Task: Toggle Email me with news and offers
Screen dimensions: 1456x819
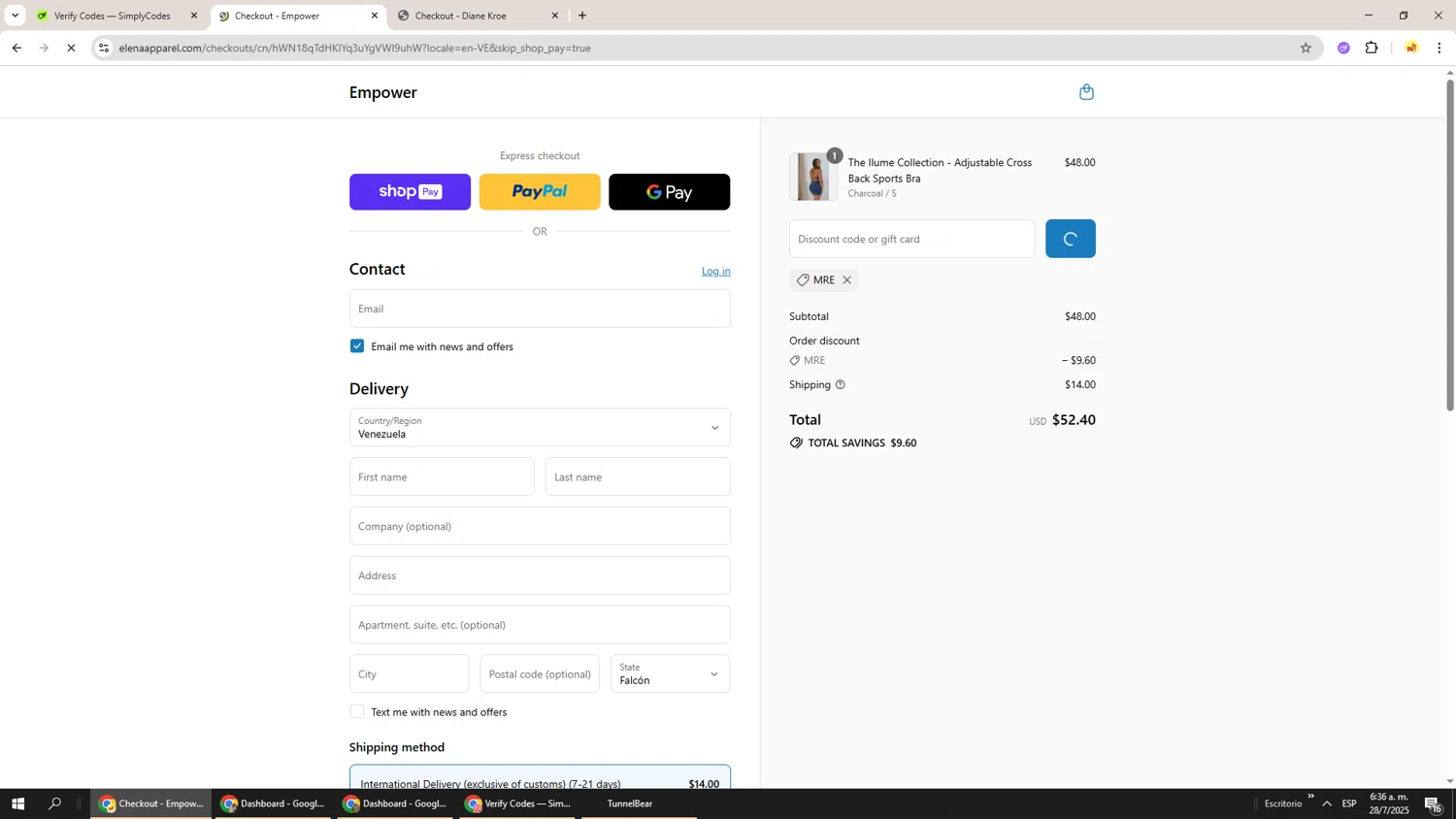Action: [x=357, y=346]
